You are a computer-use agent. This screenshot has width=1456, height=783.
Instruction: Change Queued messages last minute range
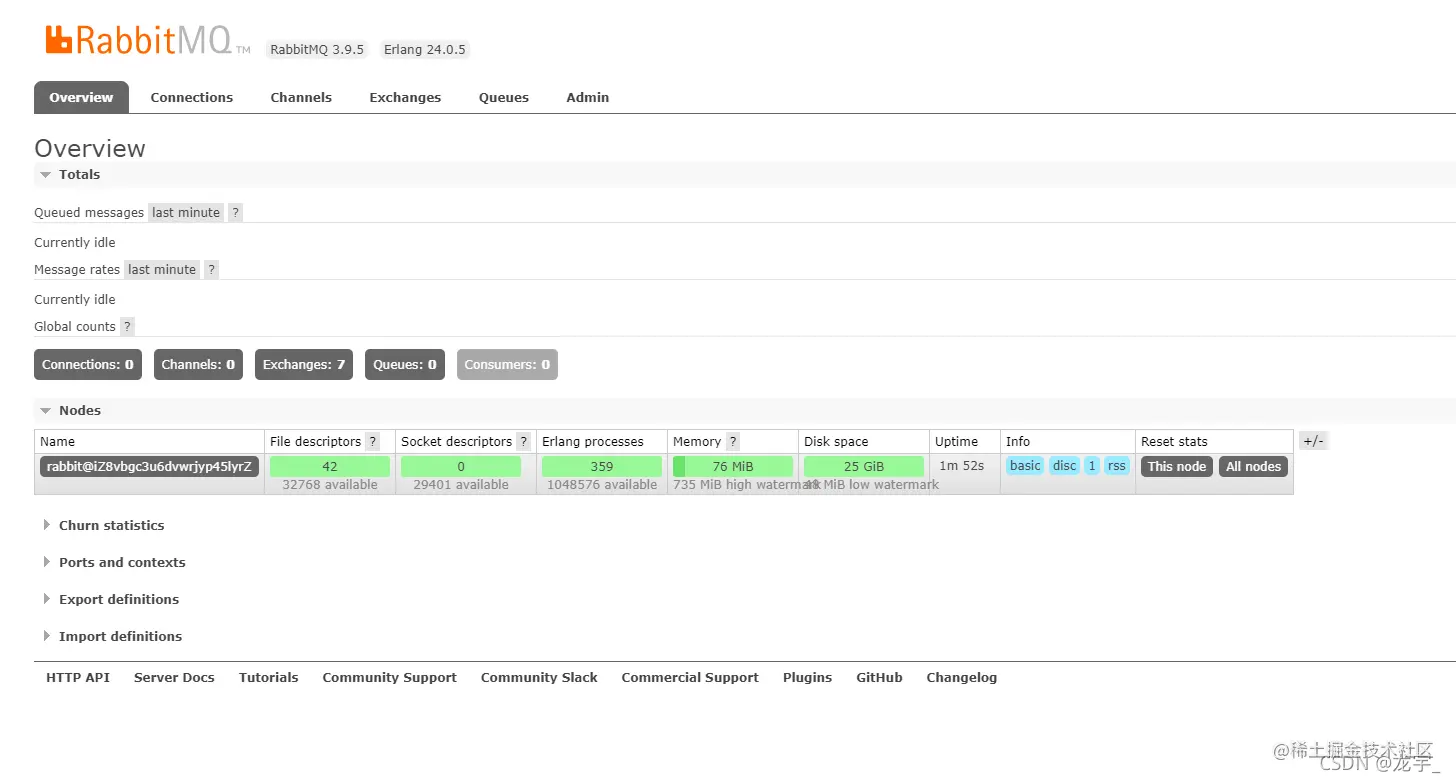(x=186, y=212)
